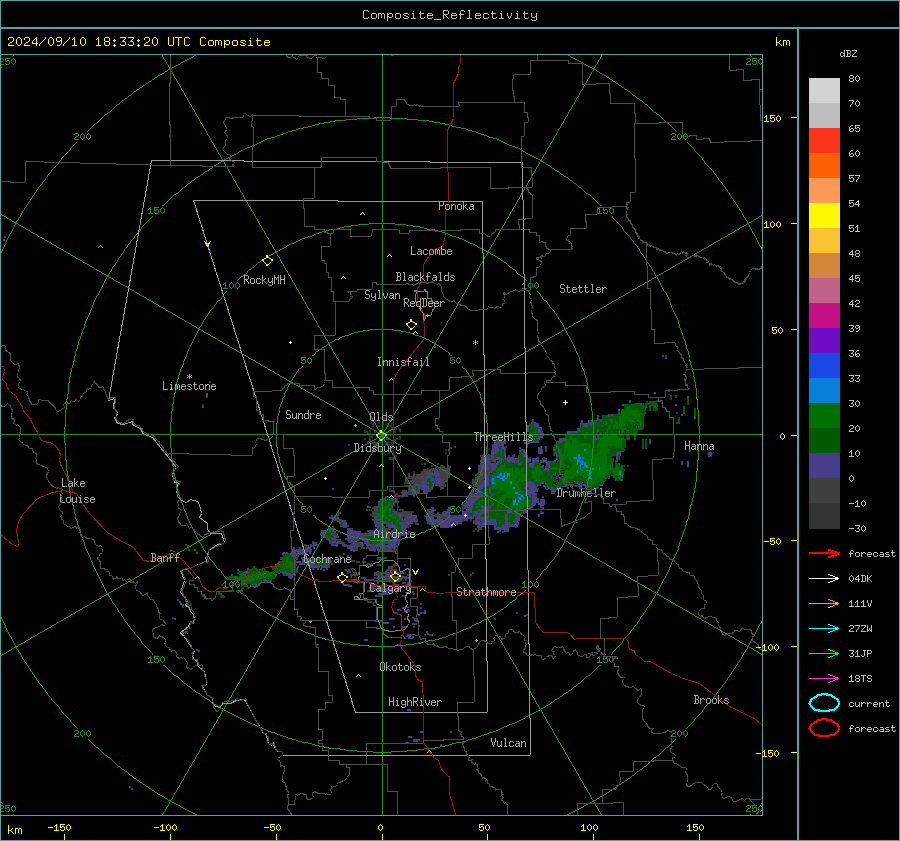Image resolution: width=900 pixels, height=841 pixels.
Task: Click the Drumheller city label
Action: (x=586, y=493)
